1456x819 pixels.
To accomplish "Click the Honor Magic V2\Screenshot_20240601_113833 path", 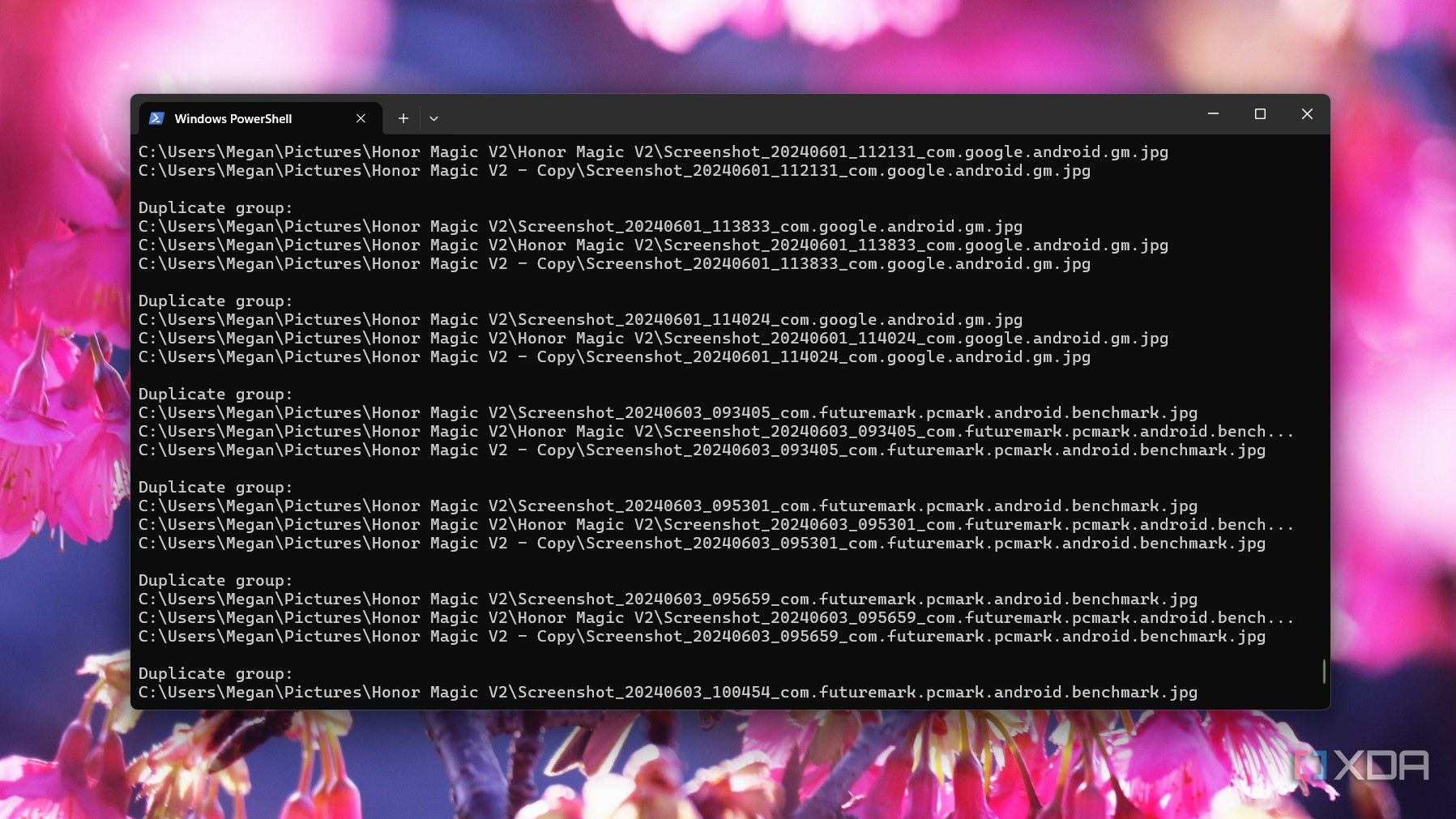I will click(580, 226).
